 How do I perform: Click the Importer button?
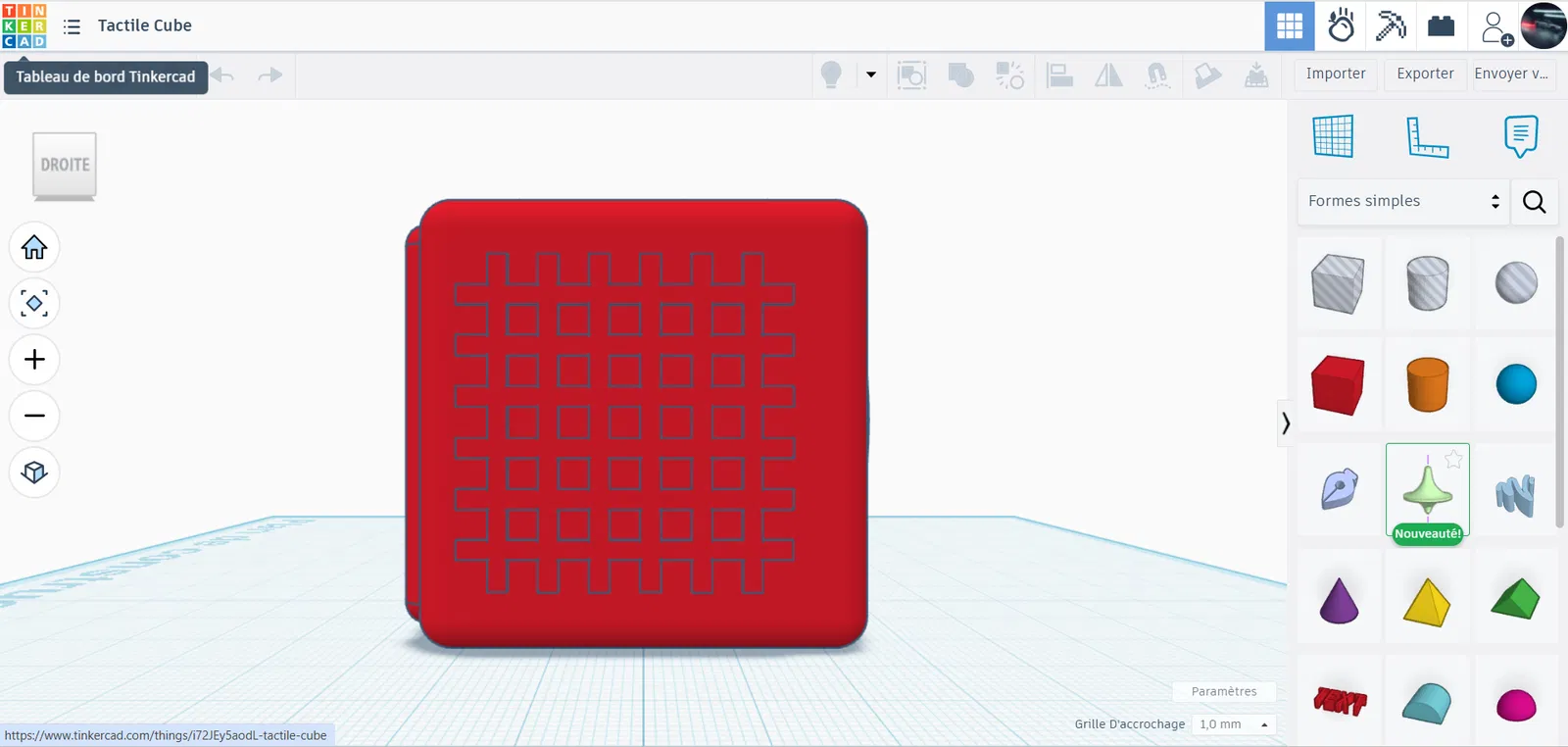click(1336, 75)
